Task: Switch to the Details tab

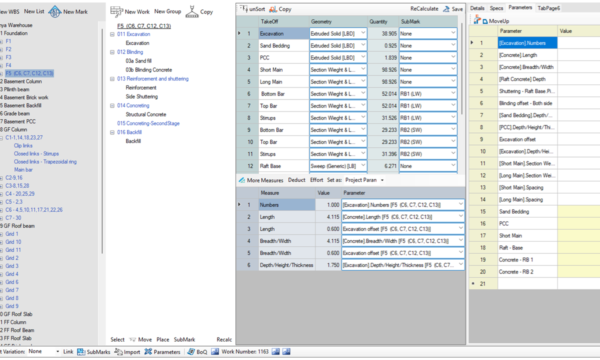Action: coord(477,8)
